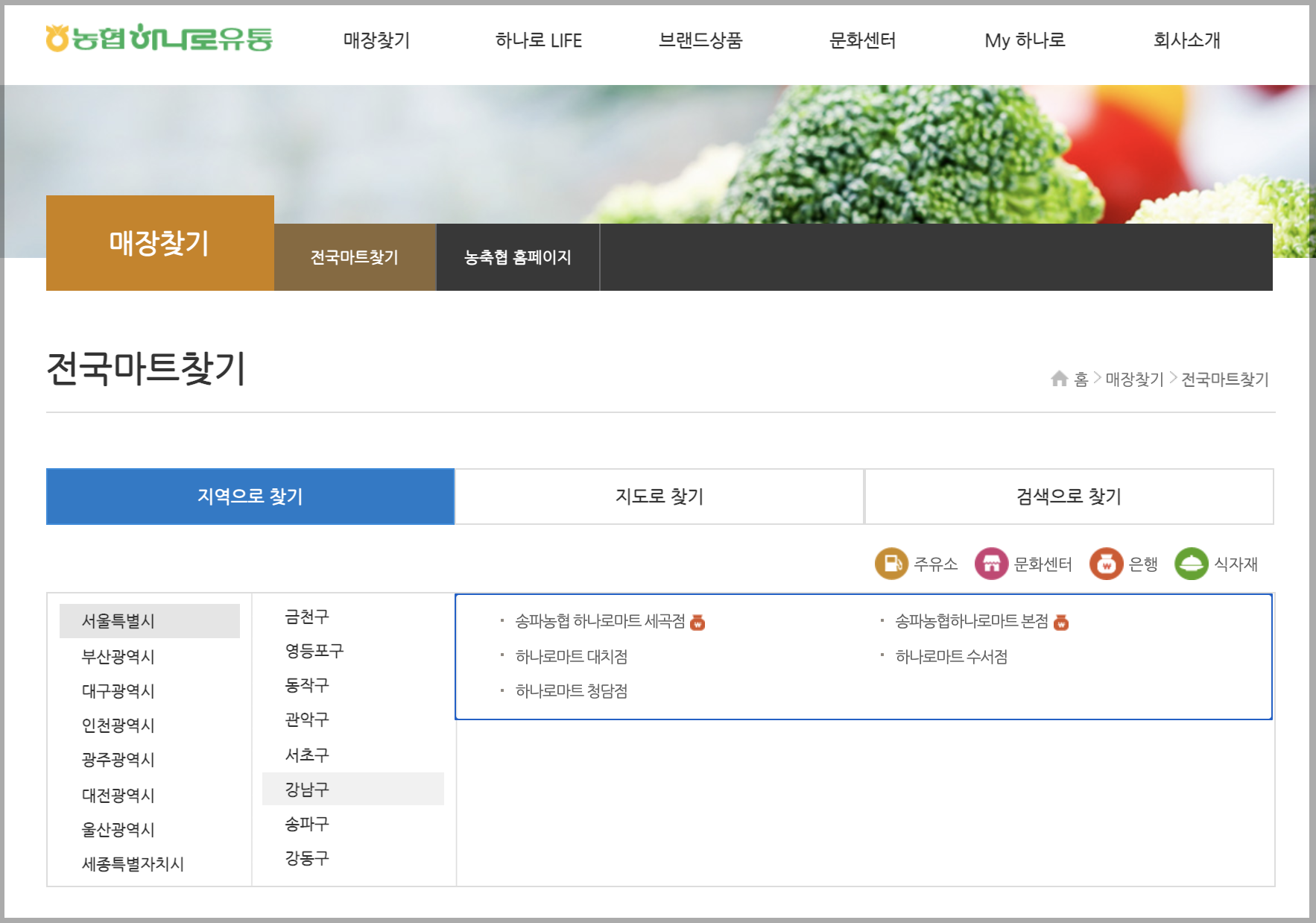Select 서울특별시 in region list

pos(150,621)
